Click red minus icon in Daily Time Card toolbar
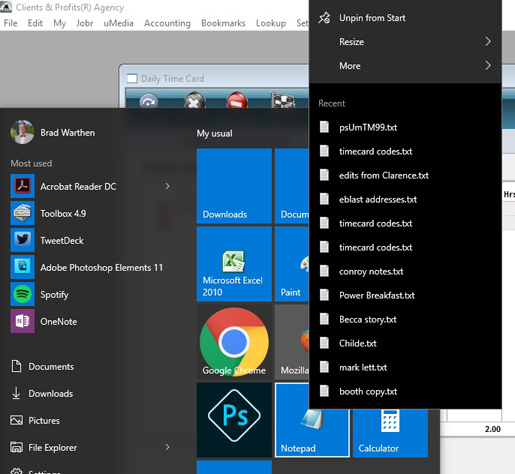 [237, 100]
